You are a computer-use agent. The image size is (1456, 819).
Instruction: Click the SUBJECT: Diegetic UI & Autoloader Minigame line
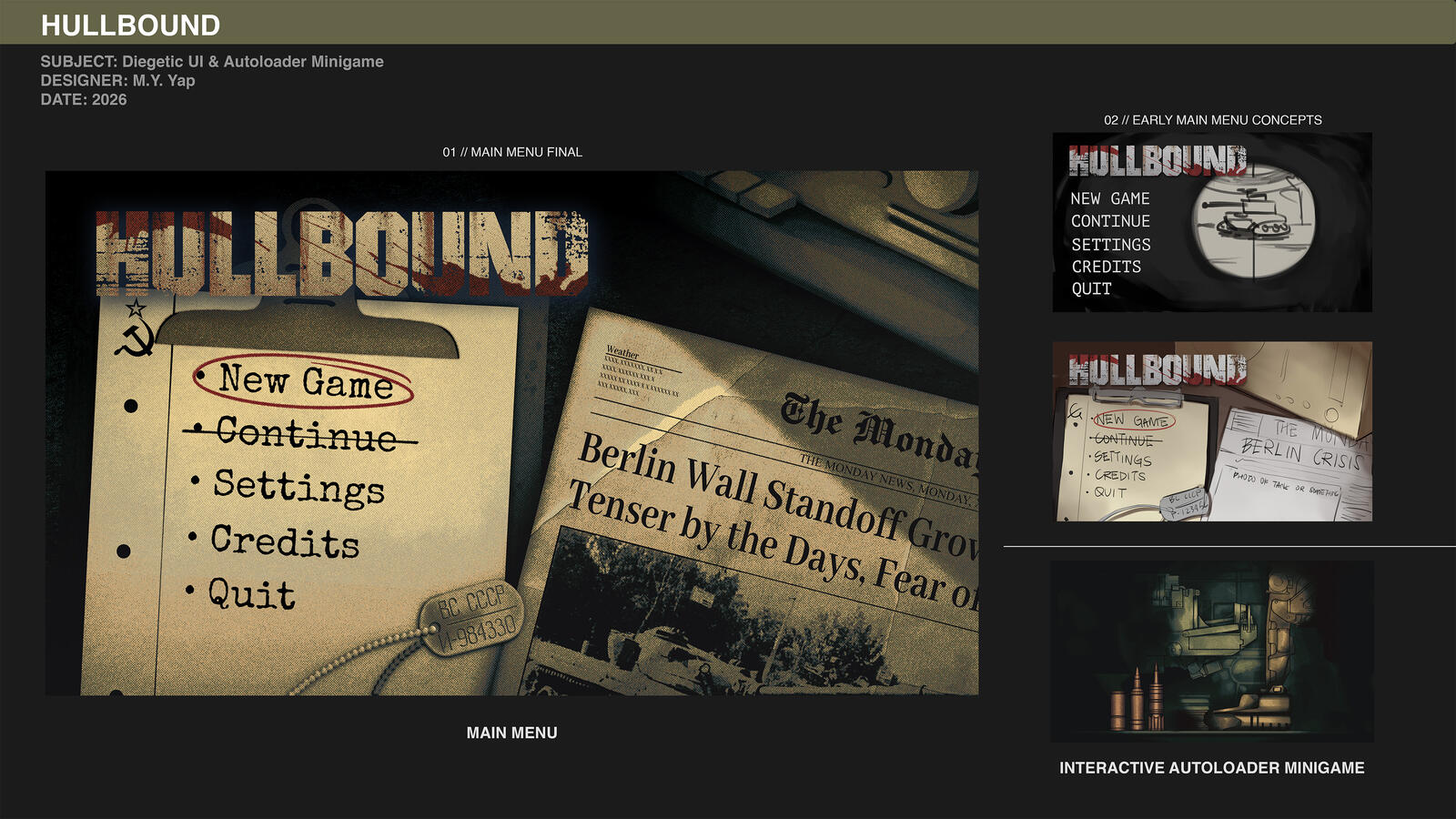[212, 62]
